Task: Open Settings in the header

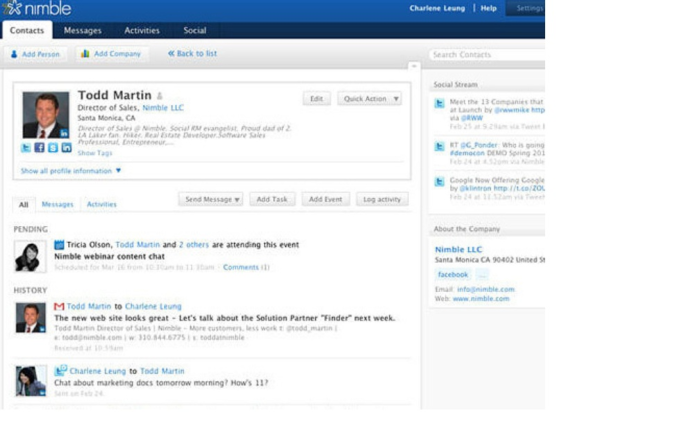Action: pyautogui.click(x=529, y=8)
